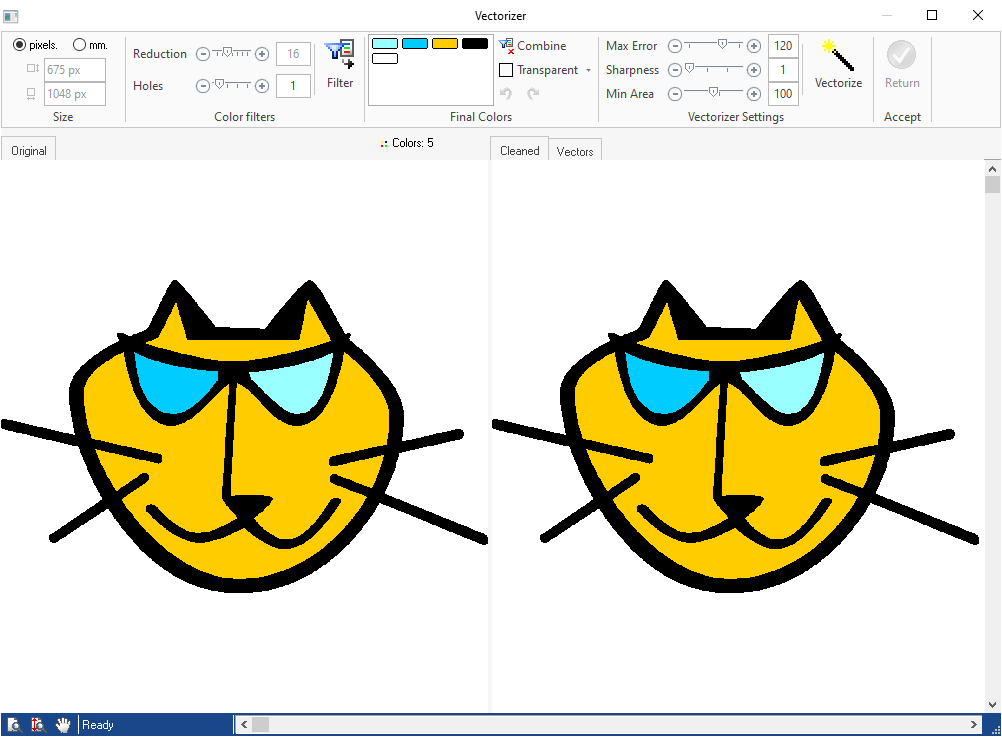Switch to the Cleaned tab
The height and width of the screenshot is (737, 1002).
519,151
